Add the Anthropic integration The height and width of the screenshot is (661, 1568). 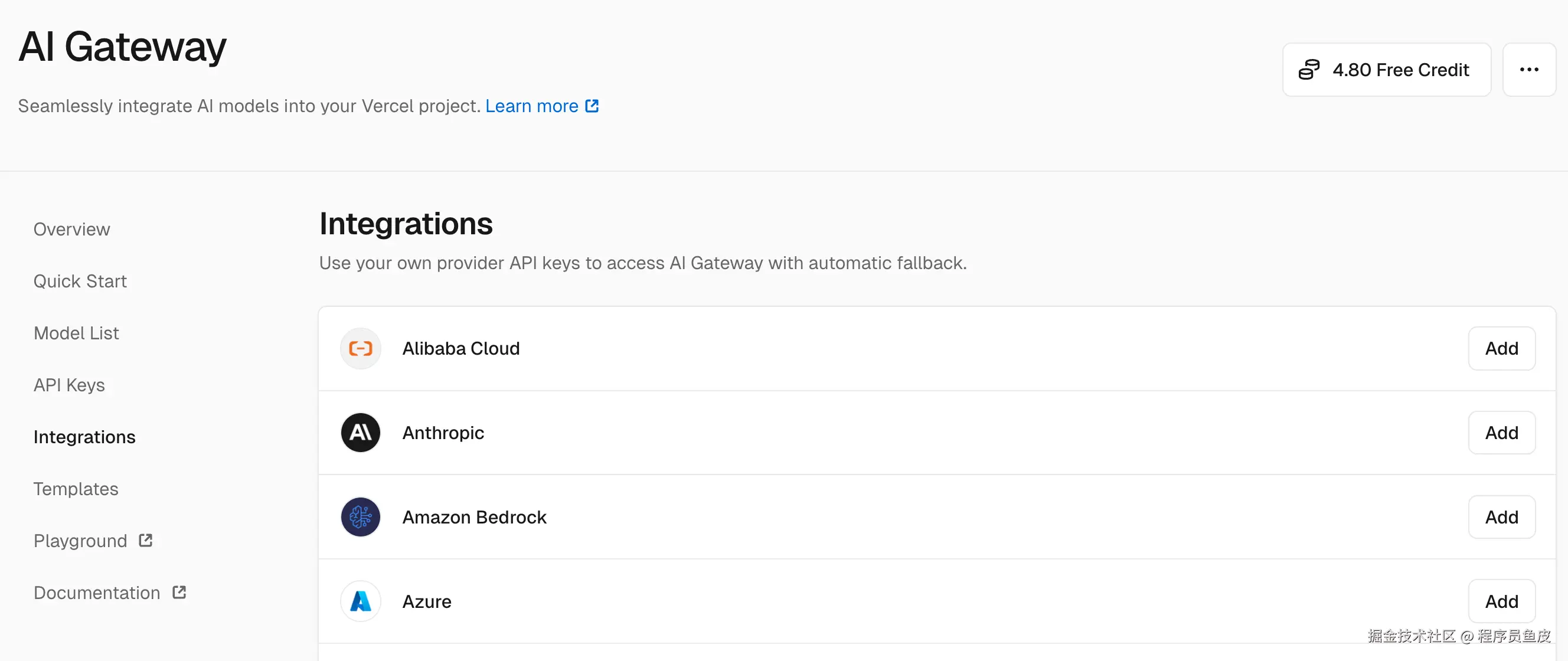point(1501,433)
